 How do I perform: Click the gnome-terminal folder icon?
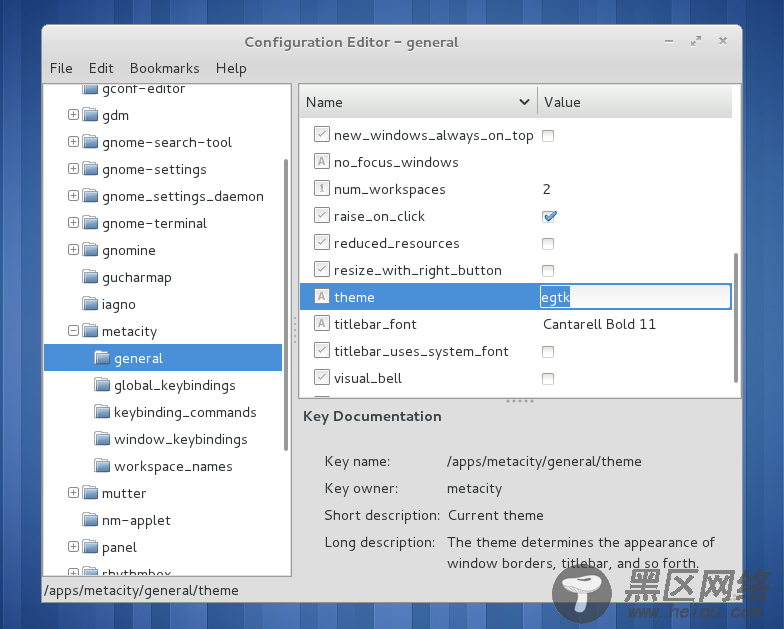point(90,223)
